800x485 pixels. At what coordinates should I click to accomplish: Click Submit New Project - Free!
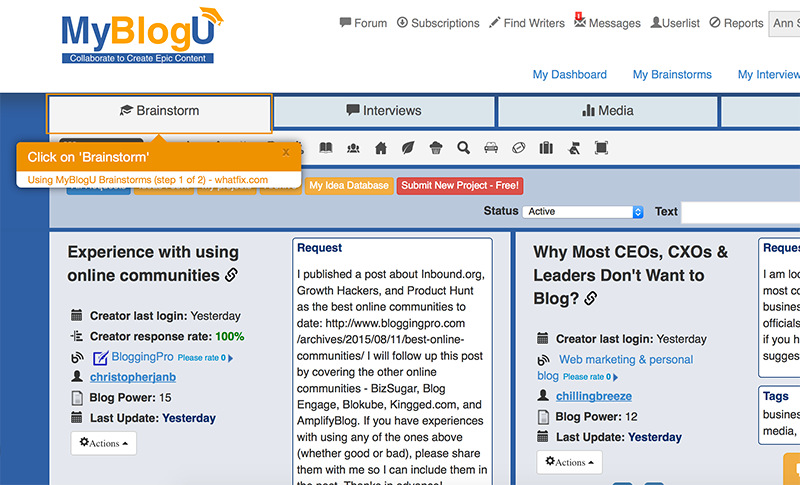(460, 186)
